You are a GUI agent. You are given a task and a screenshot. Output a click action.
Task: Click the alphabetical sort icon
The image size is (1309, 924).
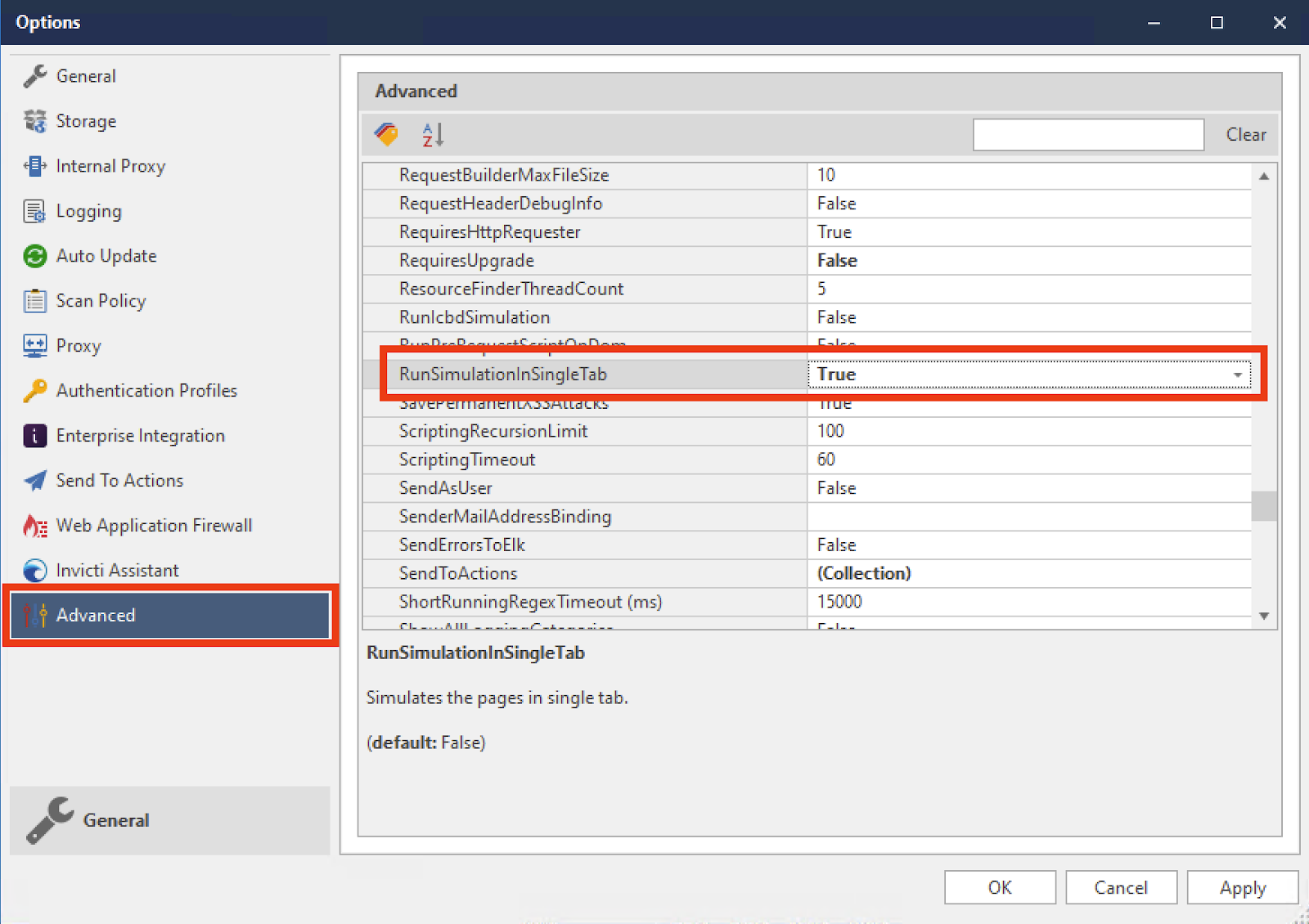[x=432, y=134]
